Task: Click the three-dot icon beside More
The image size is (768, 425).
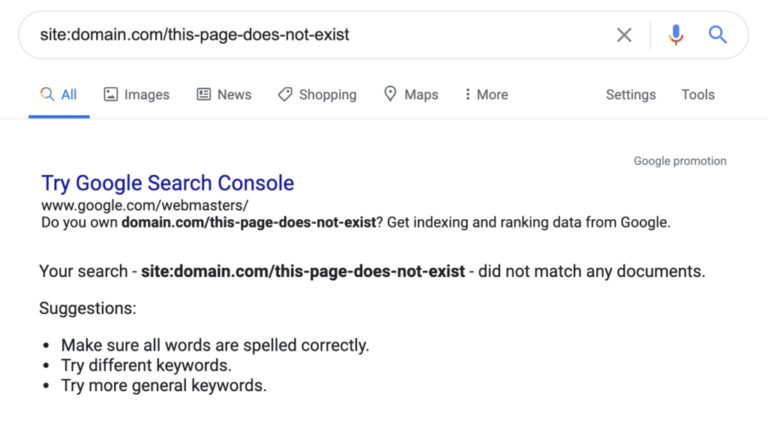Action: 467,95
